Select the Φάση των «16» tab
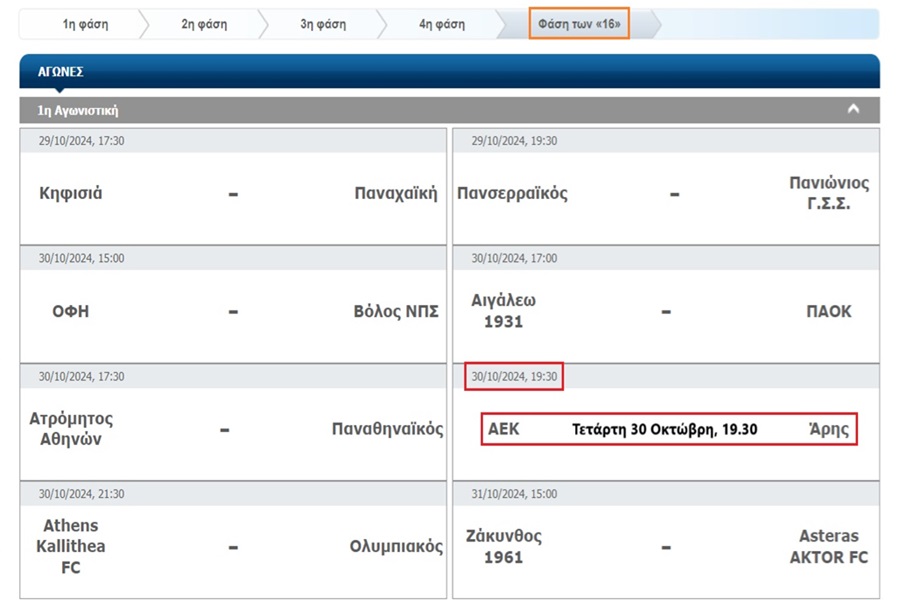900x600 pixels. click(579, 24)
